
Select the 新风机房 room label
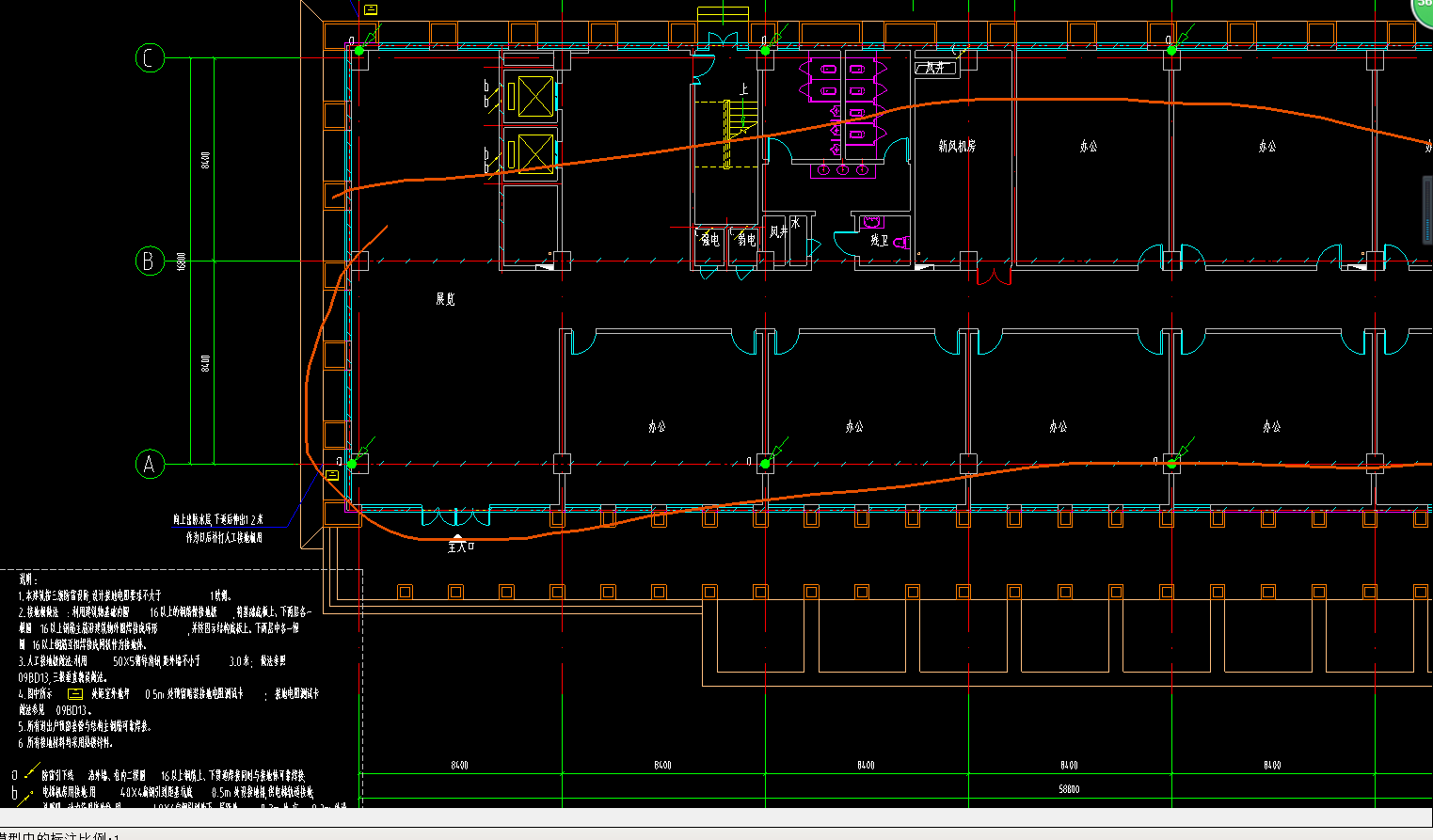pyautogui.click(x=957, y=146)
